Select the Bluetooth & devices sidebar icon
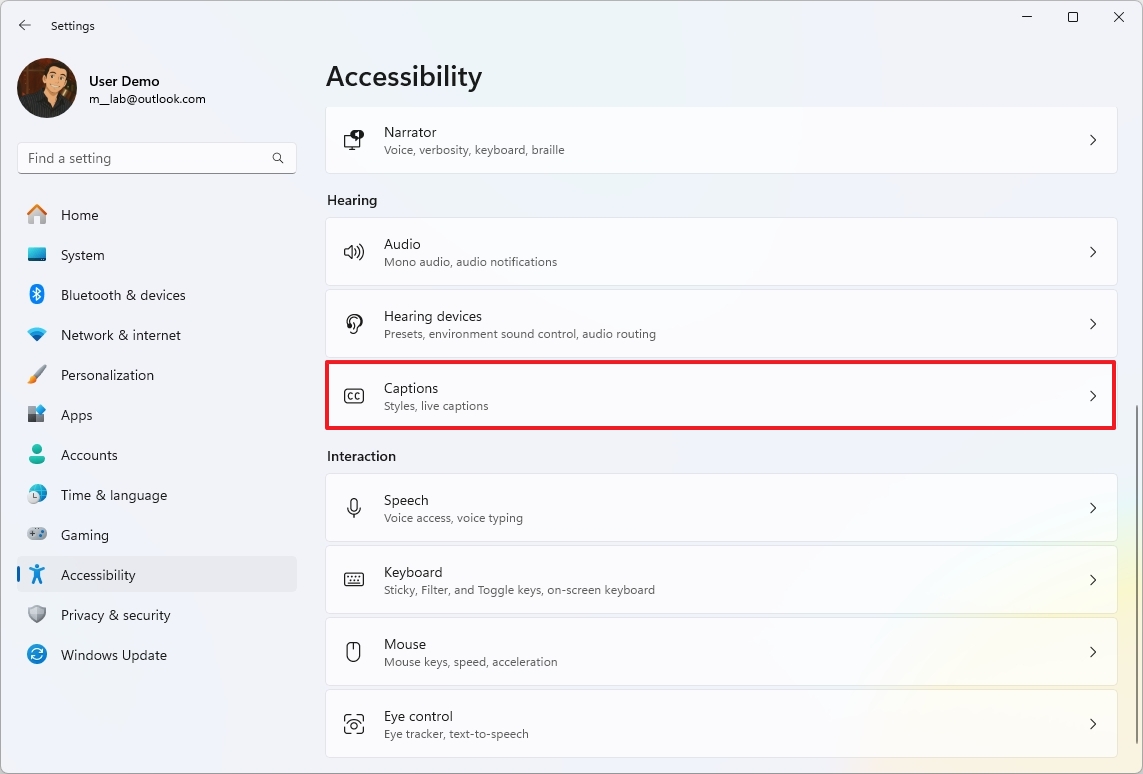1143x774 pixels. pos(37,295)
